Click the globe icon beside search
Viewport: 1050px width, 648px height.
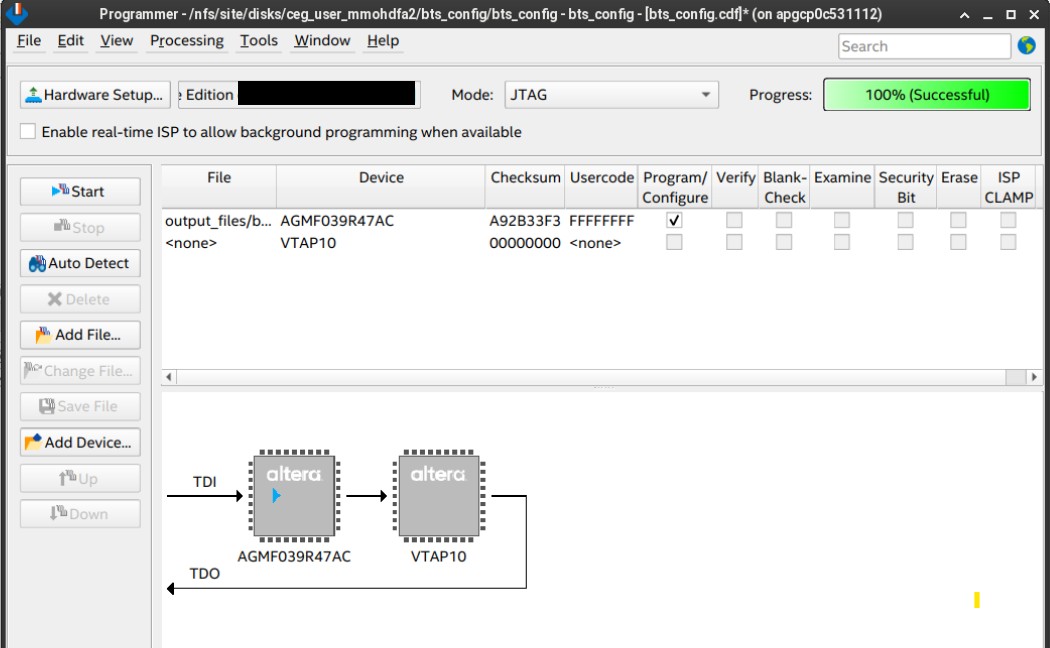click(x=1026, y=45)
